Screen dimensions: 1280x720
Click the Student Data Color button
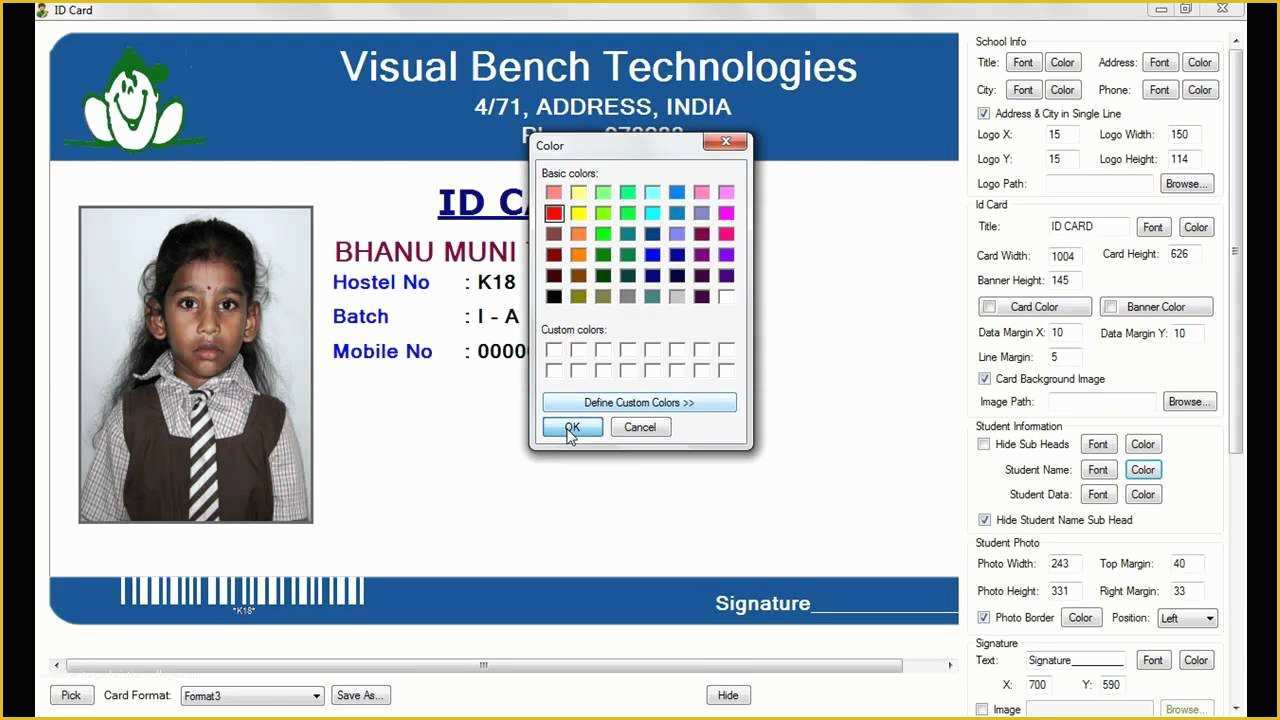[1143, 494]
